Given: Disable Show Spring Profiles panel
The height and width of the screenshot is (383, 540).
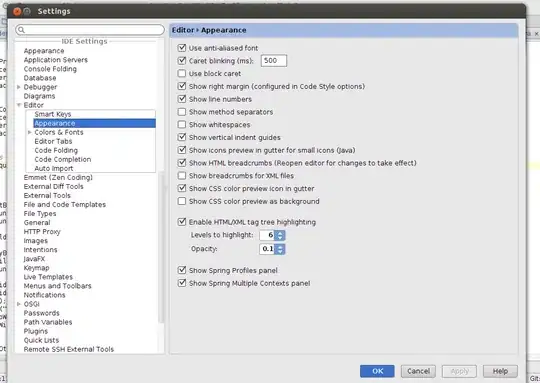Looking at the screenshot, I should tap(181, 270).
